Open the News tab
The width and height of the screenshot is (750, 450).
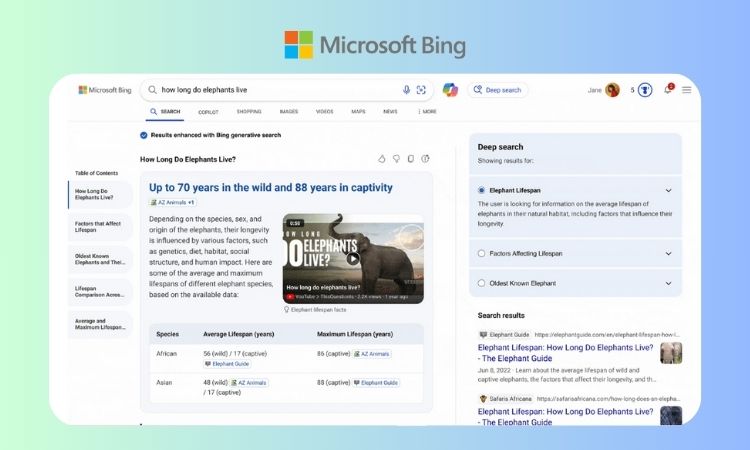(390, 111)
